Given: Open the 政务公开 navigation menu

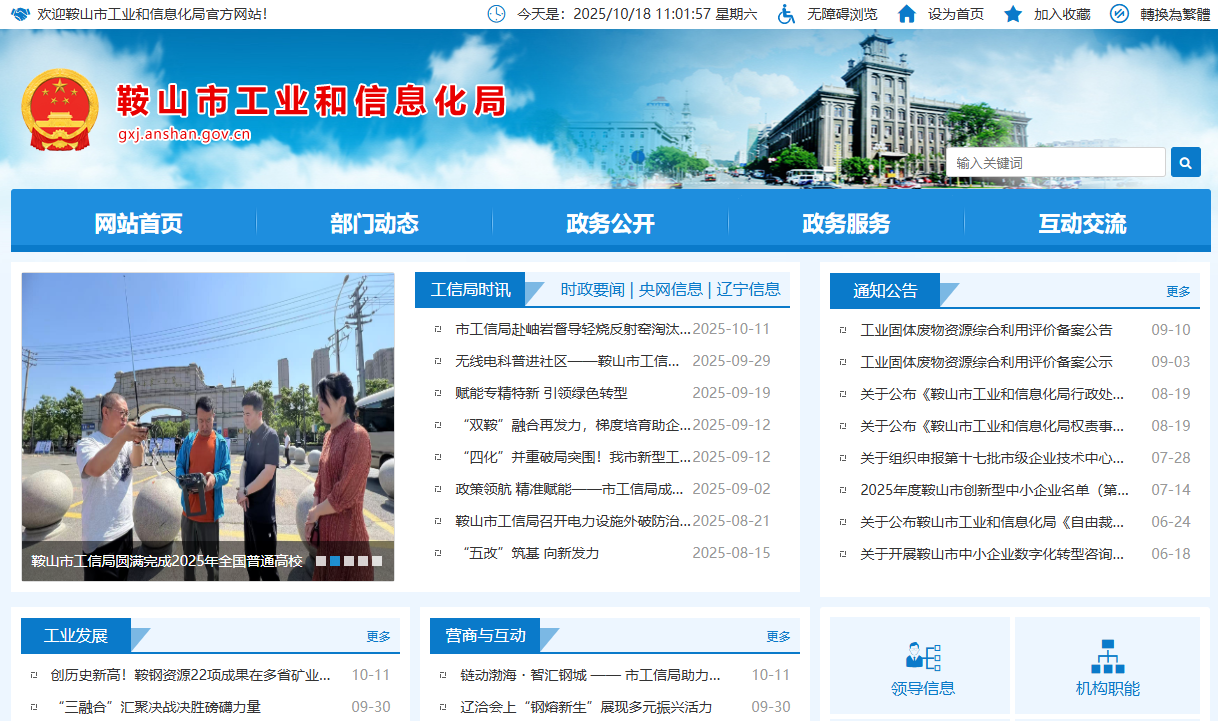Looking at the screenshot, I should click(x=610, y=224).
